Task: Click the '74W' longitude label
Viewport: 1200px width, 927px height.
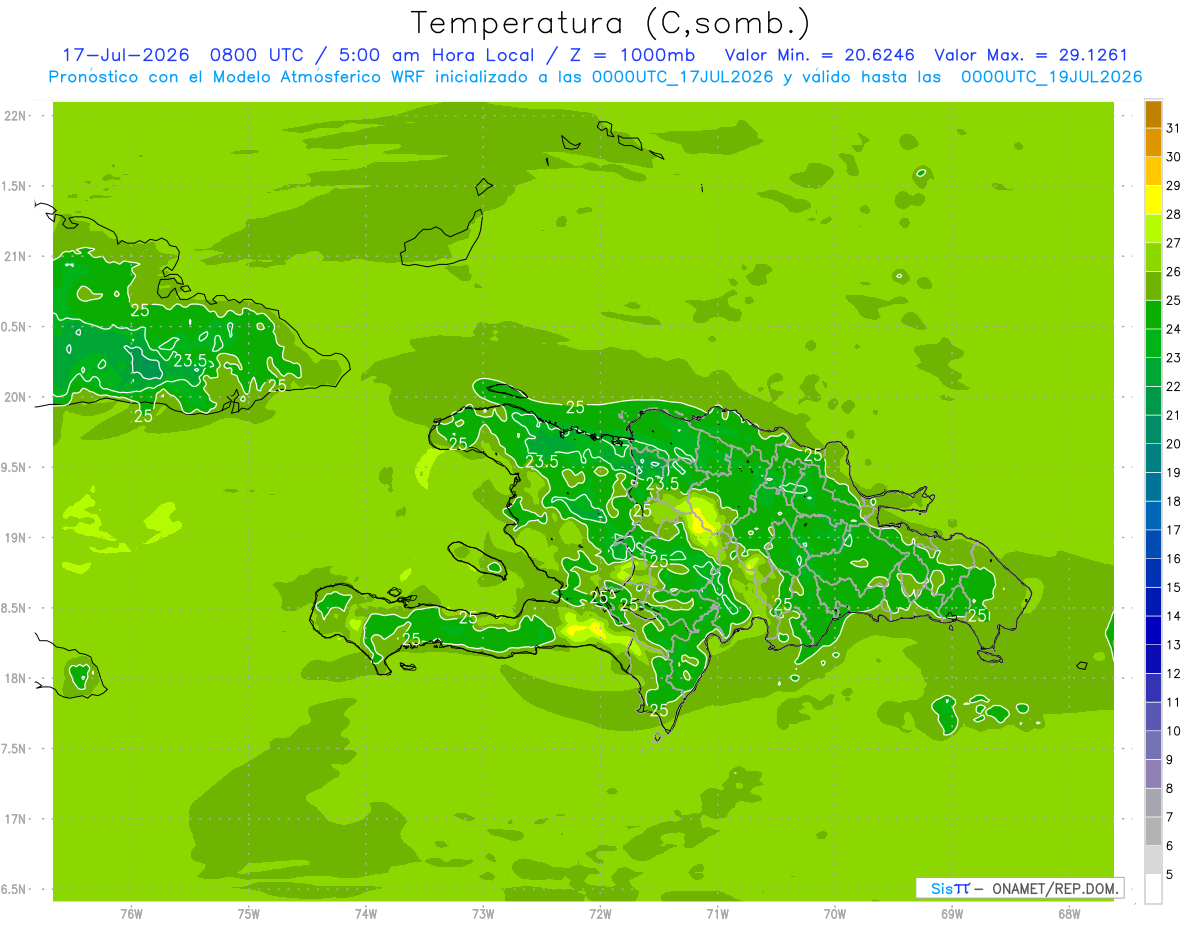Action: point(366,914)
